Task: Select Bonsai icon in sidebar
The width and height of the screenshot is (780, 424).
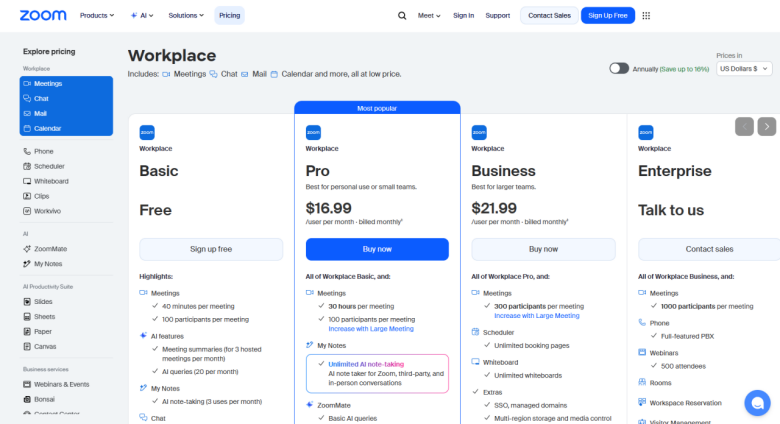Action: [x=27, y=399]
